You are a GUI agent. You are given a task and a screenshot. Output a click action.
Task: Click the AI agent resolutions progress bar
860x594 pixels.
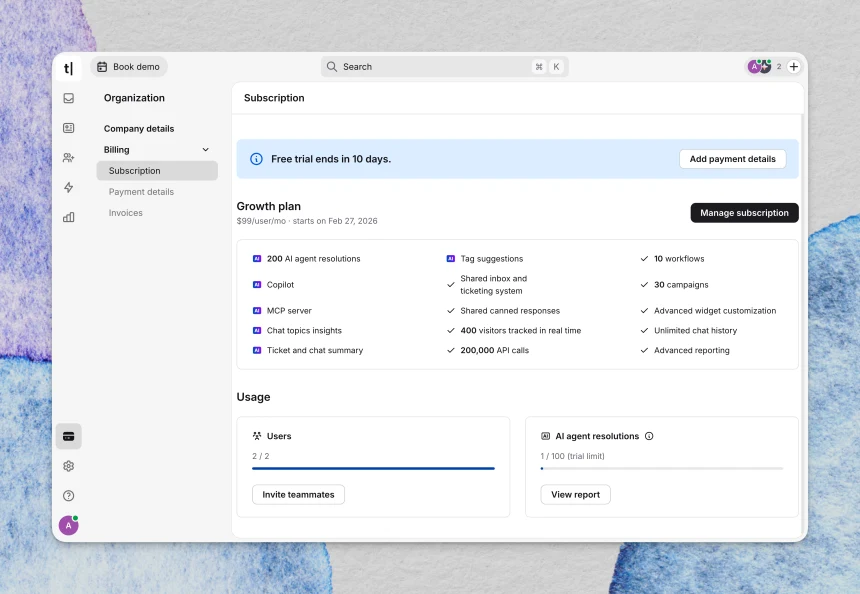[x=662, y=468]
